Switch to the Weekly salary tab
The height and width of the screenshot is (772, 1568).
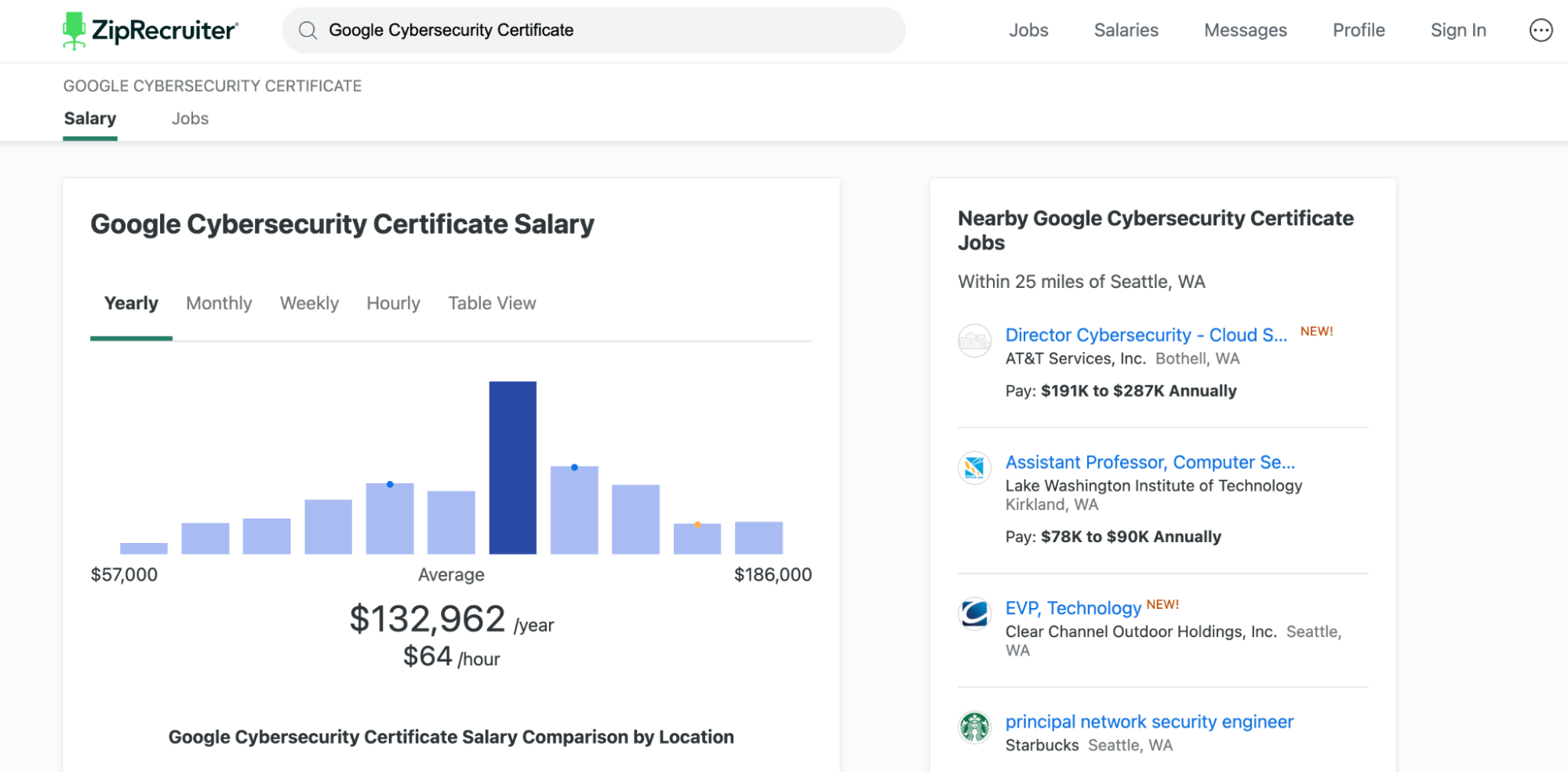tap(309, 304)
